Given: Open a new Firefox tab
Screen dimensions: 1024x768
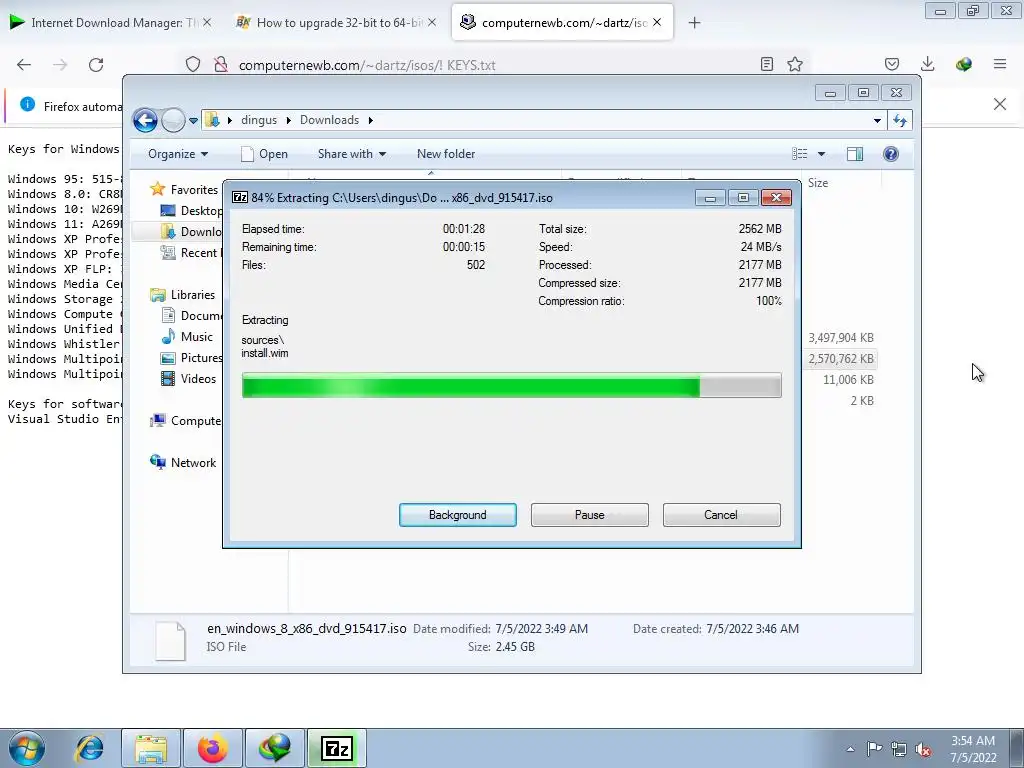Looking at the screenshot, I should click(694, 23).
